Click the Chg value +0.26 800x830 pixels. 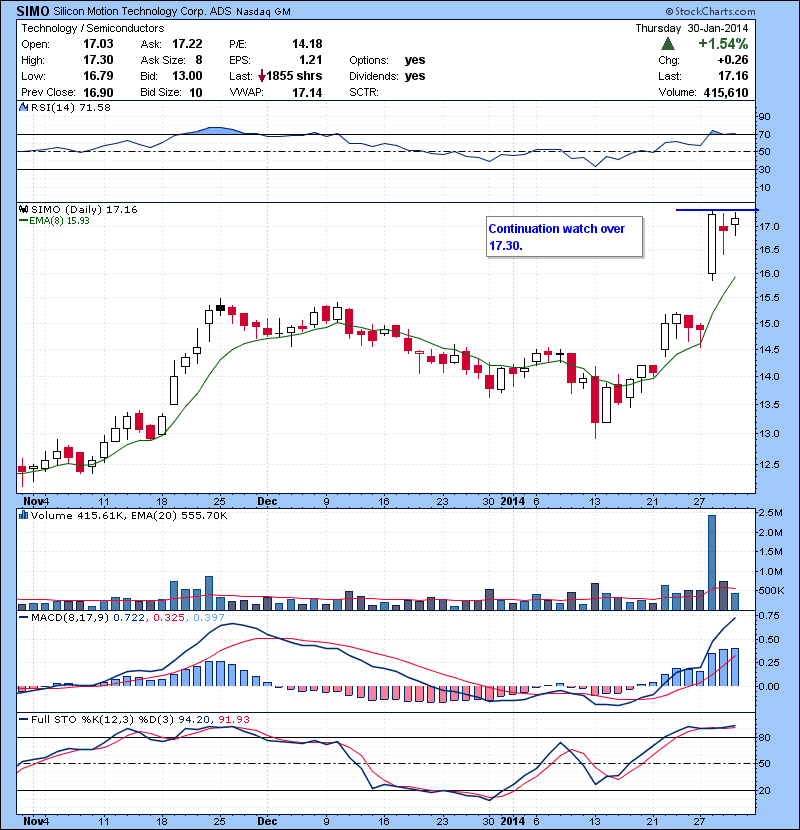[x=733, y=60]
